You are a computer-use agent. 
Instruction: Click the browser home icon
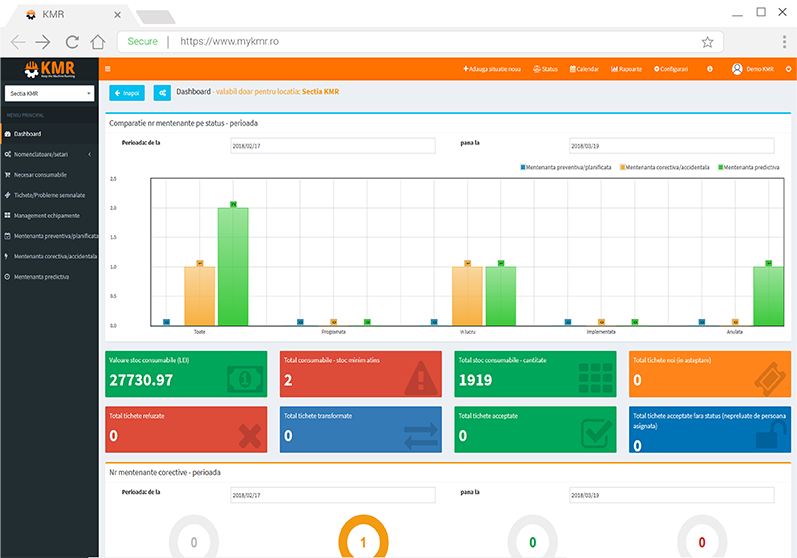tap(97, 42)
